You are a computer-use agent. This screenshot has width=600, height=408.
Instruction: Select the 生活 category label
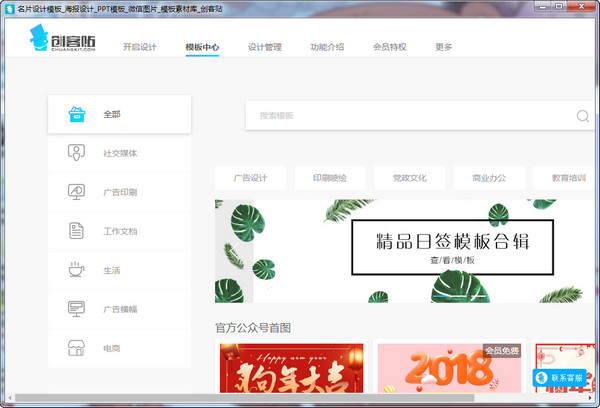coord(112,270)
